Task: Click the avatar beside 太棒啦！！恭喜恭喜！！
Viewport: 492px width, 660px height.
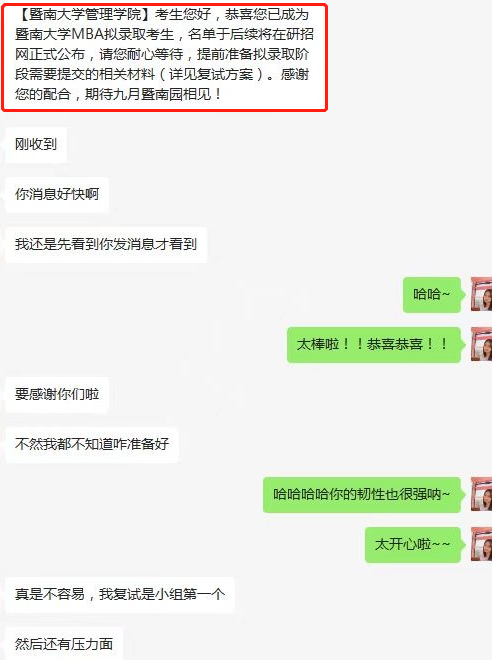Action: coord(481,344)
